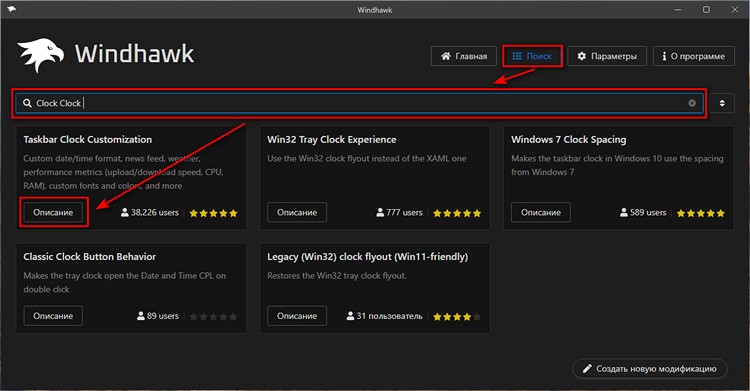The image size is (750, 391).
Task: Maximize the Windhawk window
Action: tap(706, 10)
